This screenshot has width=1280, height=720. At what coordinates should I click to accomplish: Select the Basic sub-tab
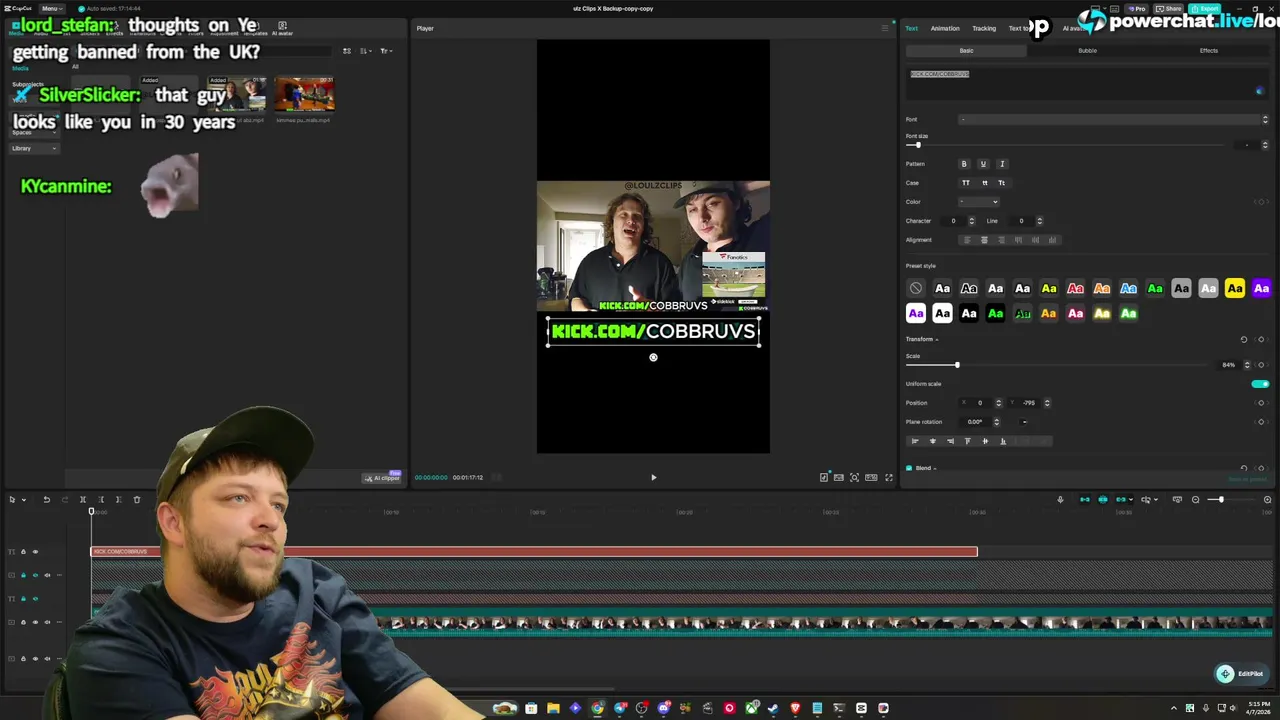click(966, 50)
